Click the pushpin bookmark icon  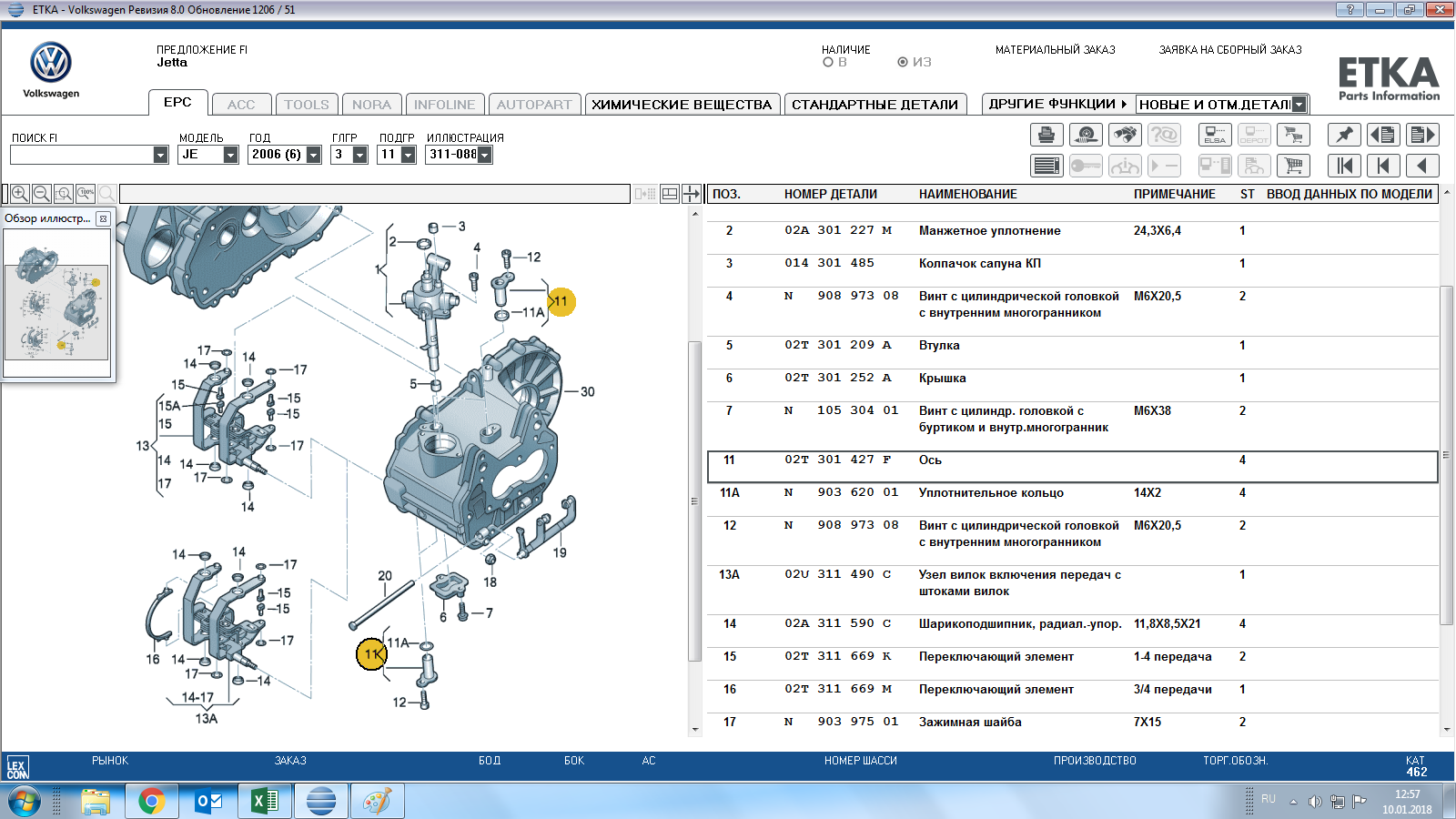[1344, 136]
